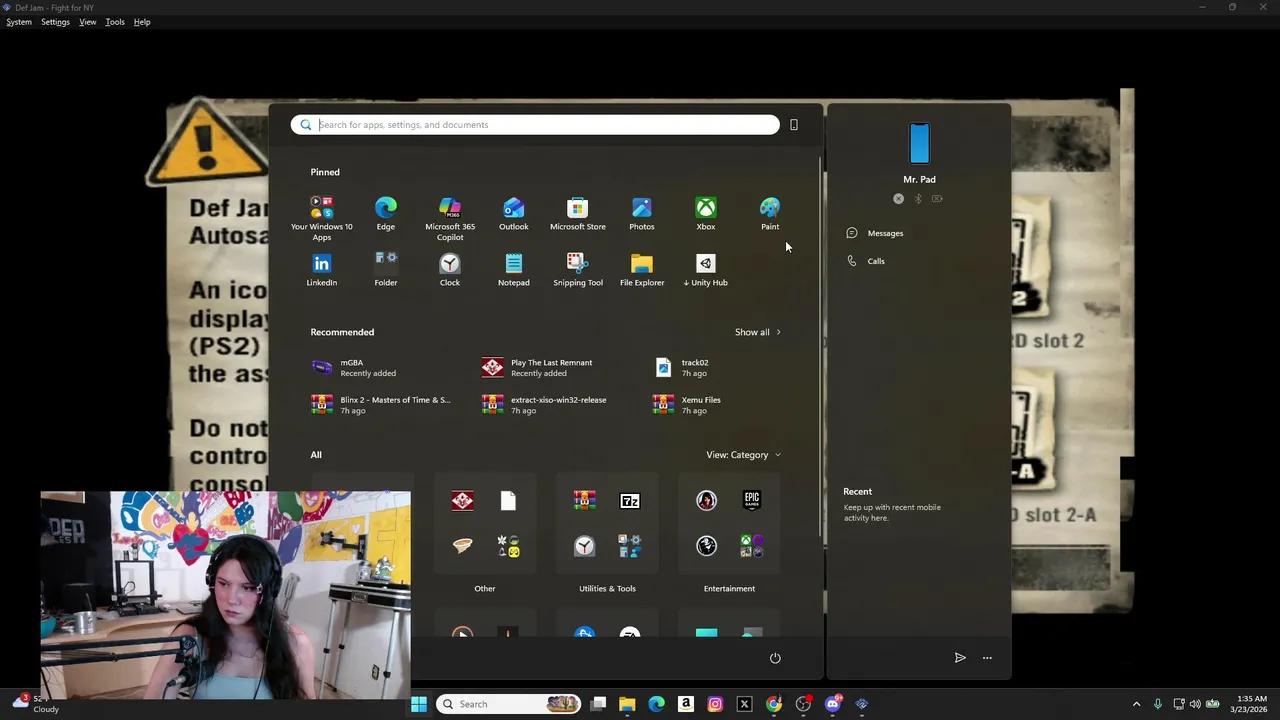Open X app from the taskbar
1280x720 pixels.
(744, 704)
